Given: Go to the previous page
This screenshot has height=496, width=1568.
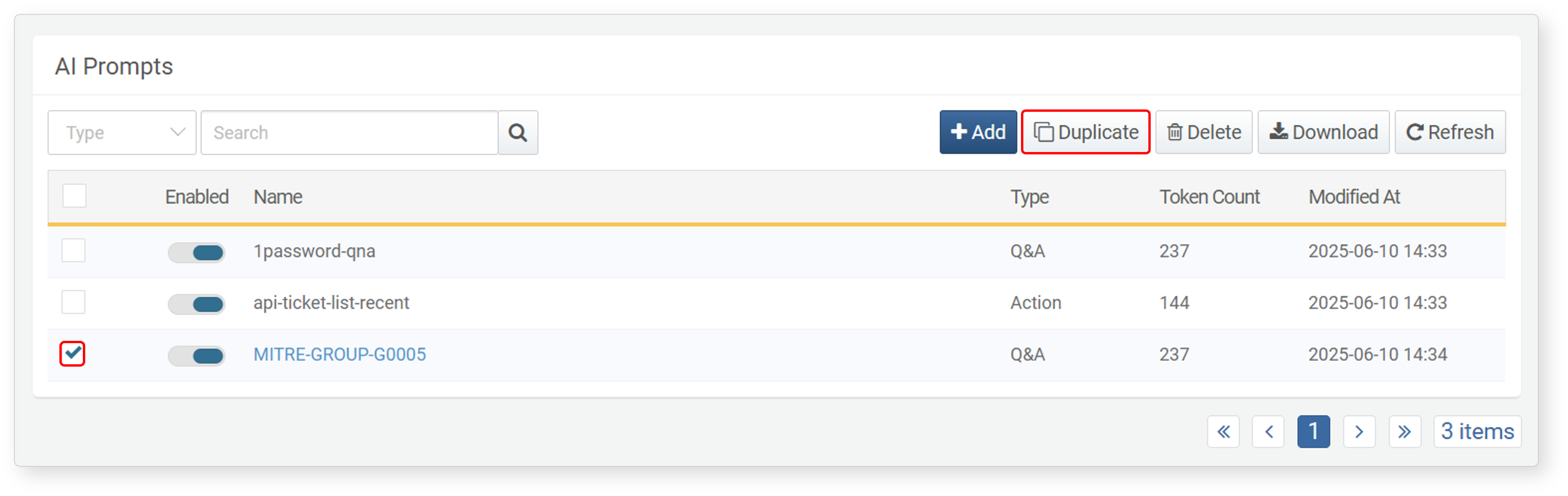Looking at the screenshot, I should point(1269,432).
